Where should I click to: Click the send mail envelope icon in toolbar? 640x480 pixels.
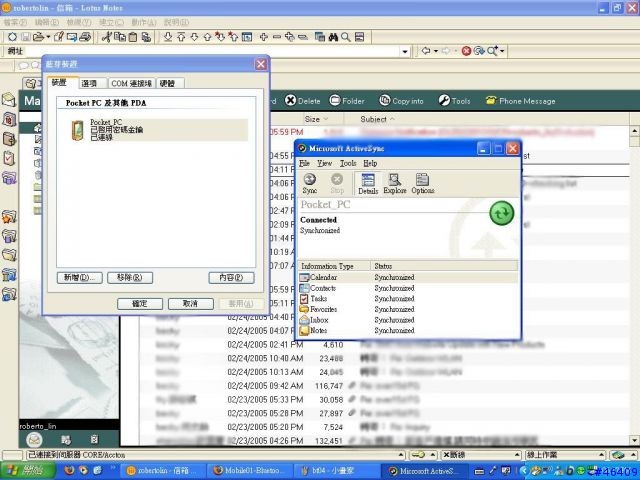(x=72, y=37)
